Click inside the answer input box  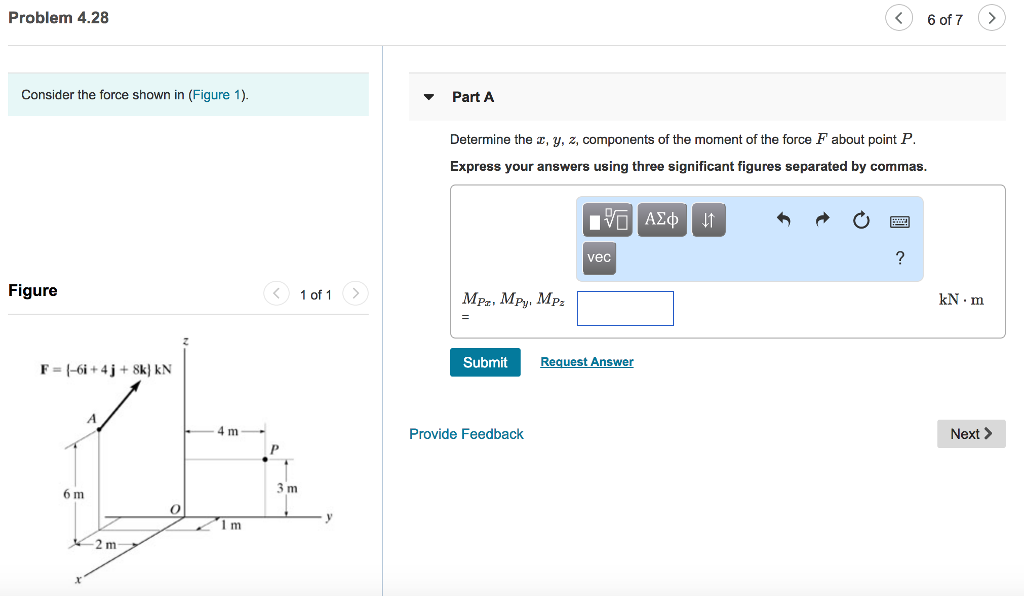[625, 308]
